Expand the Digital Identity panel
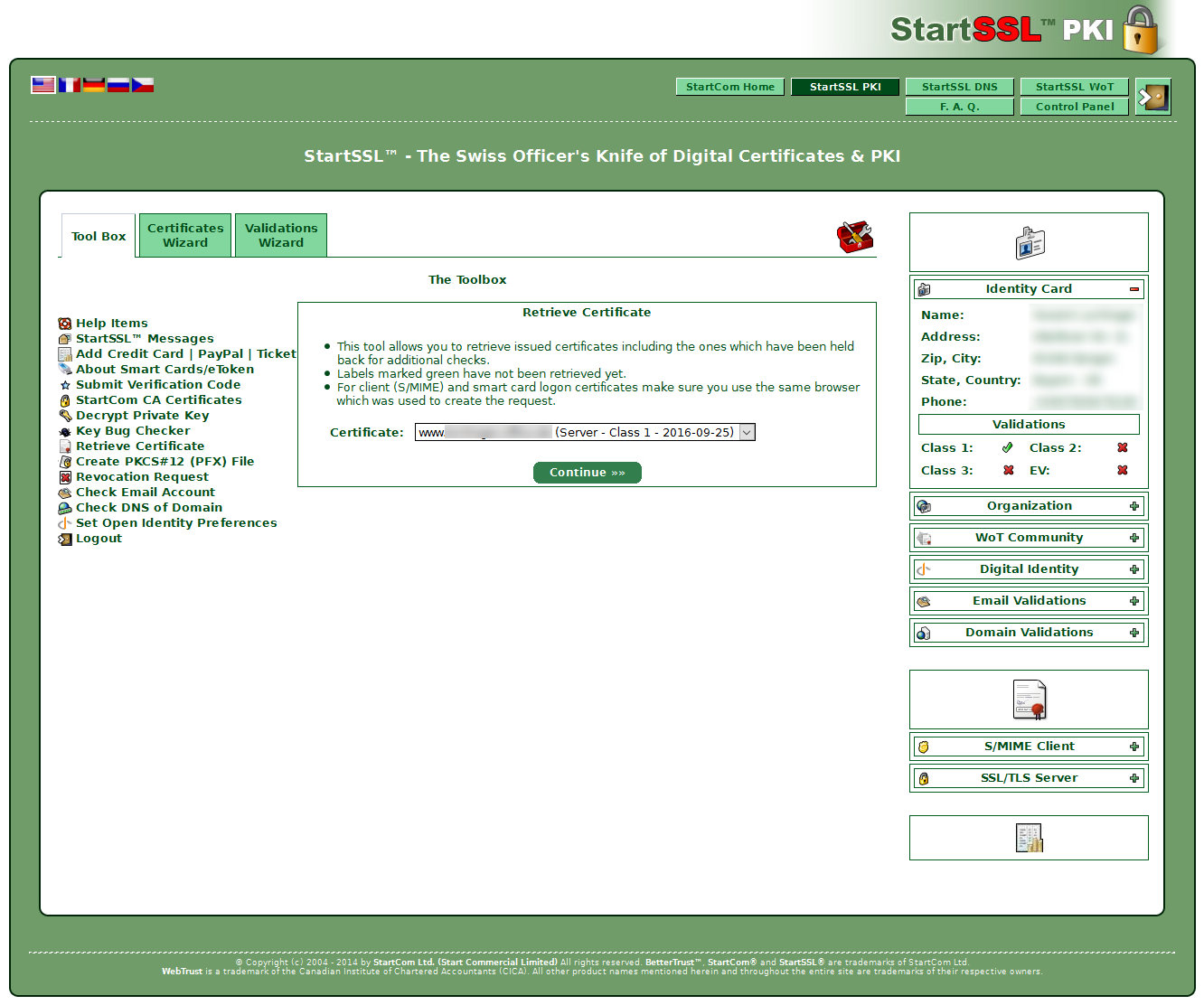 click(x=1134, y=569)
